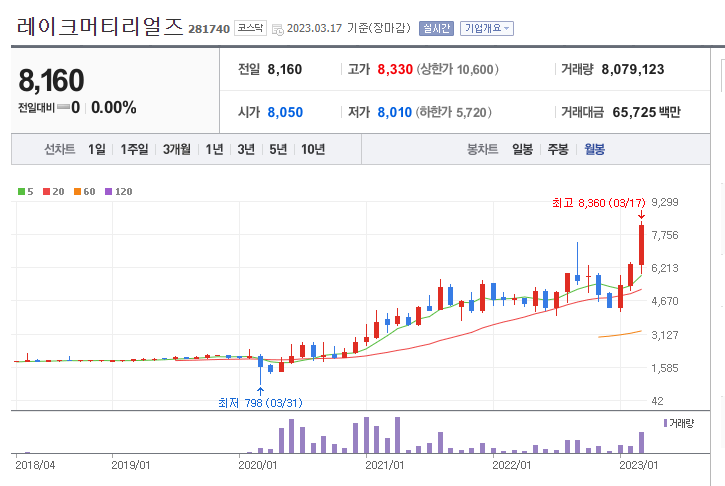Switch to 월봉 candlestick chart
The width and height of the screenshot is (725, 486).
coord(595,149)
